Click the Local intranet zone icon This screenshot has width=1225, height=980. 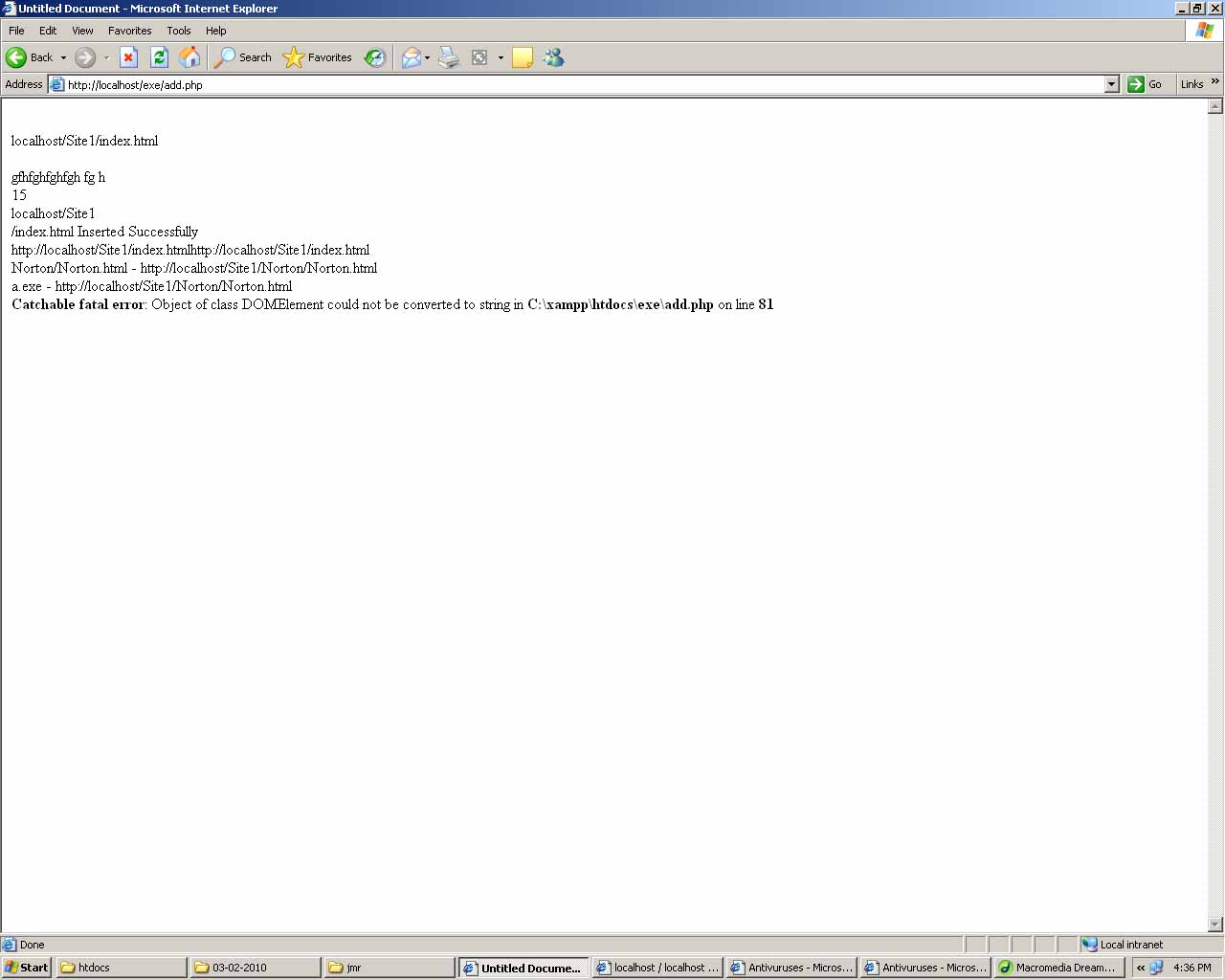point(1089,945)
